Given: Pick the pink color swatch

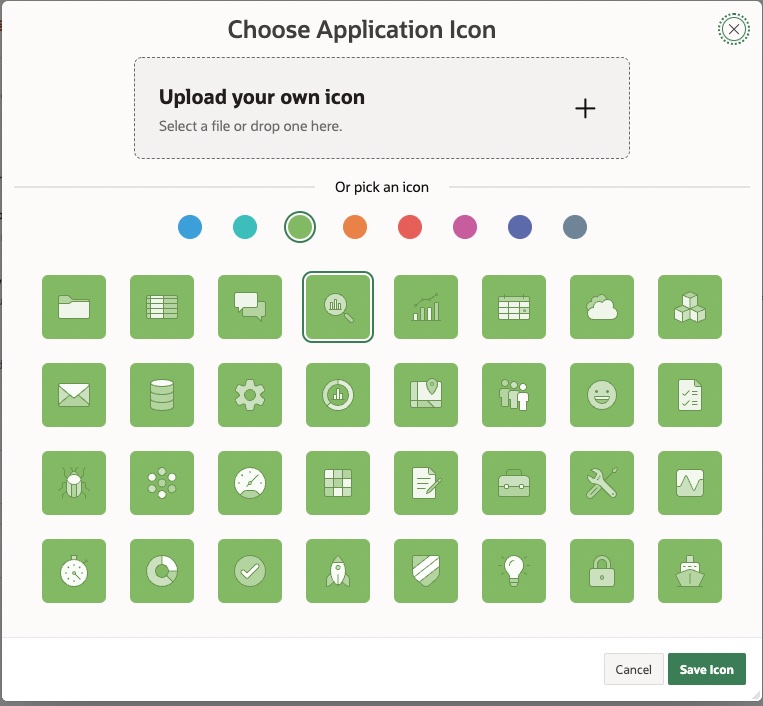Looking at the screenshot, I should 465,227.
